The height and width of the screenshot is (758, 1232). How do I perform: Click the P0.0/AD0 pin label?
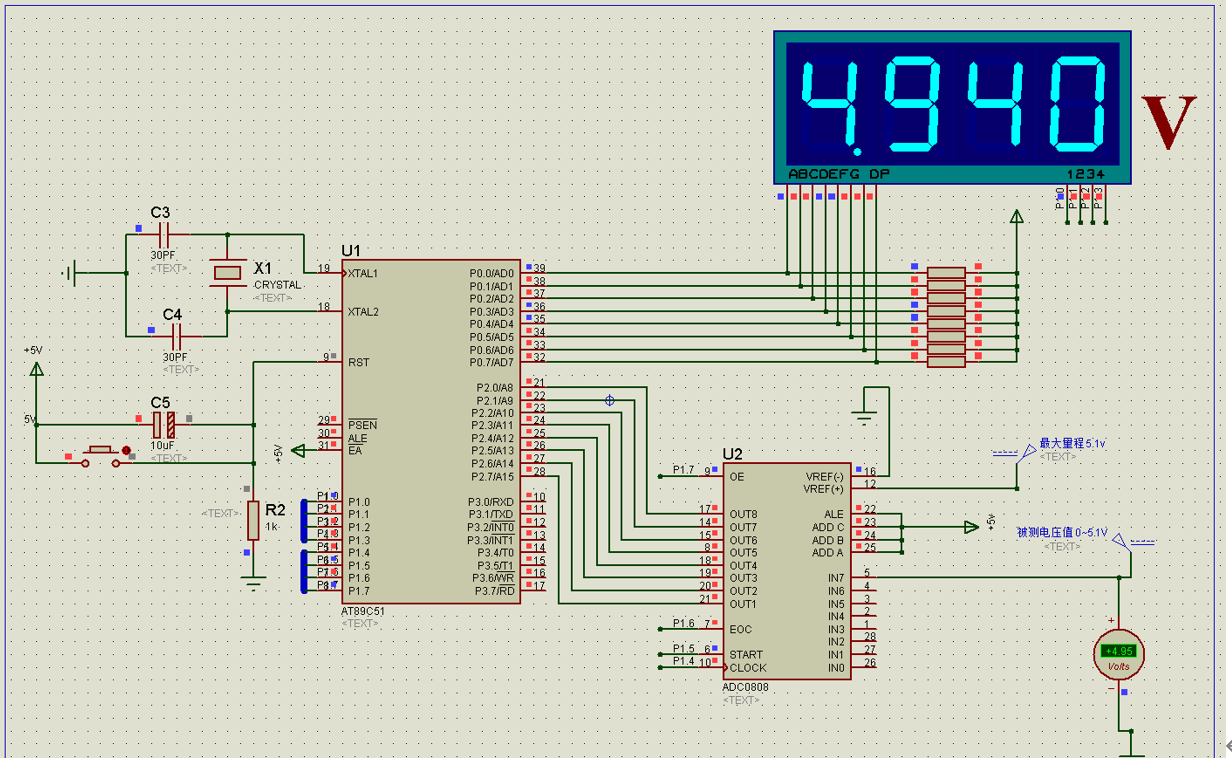(x=491, y=273)
